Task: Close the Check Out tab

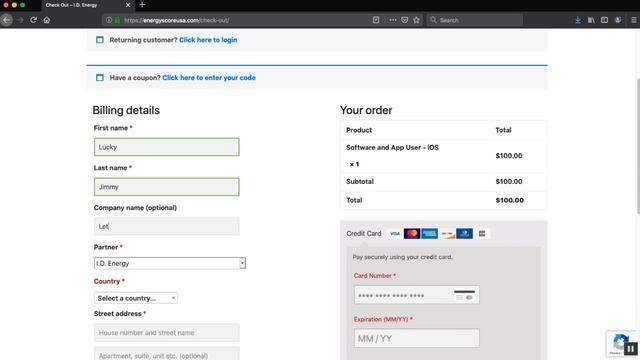Action: point(128,5)
